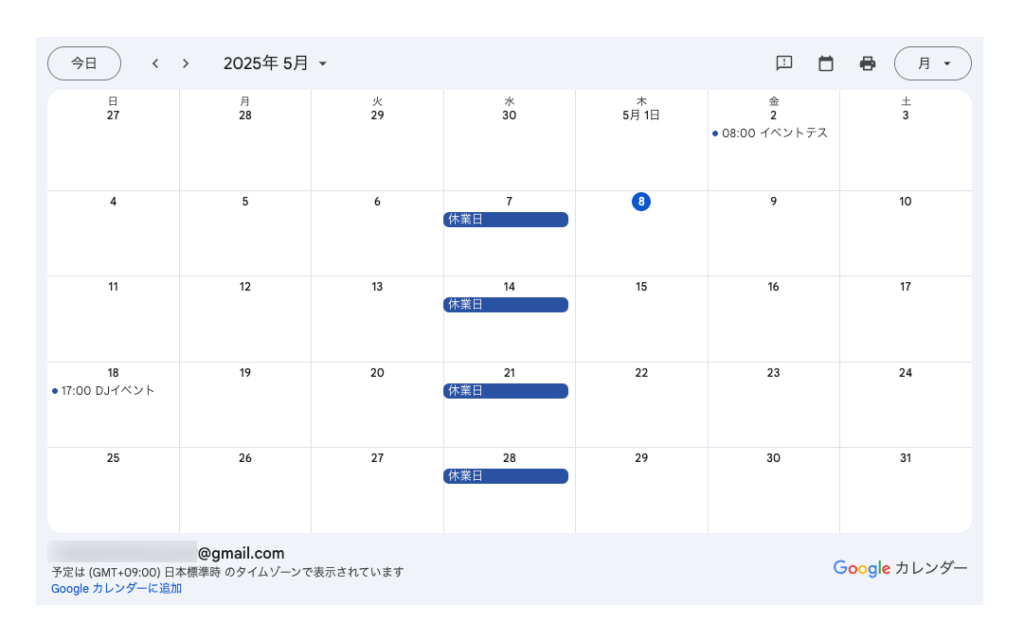1024x640 pixels.
Task: Click the feedback speech-bubble icon
Action: point(784,63)
